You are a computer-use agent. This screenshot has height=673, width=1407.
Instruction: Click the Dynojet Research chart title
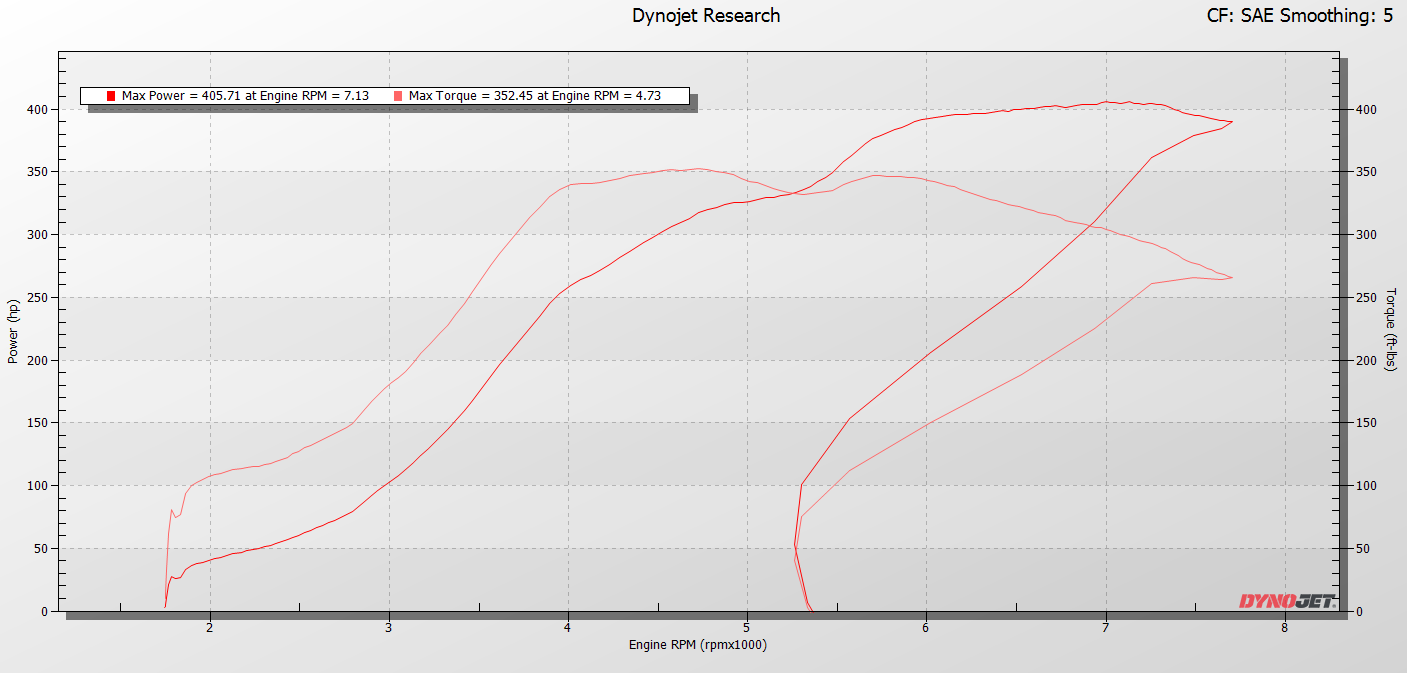(x=706, y=15)
